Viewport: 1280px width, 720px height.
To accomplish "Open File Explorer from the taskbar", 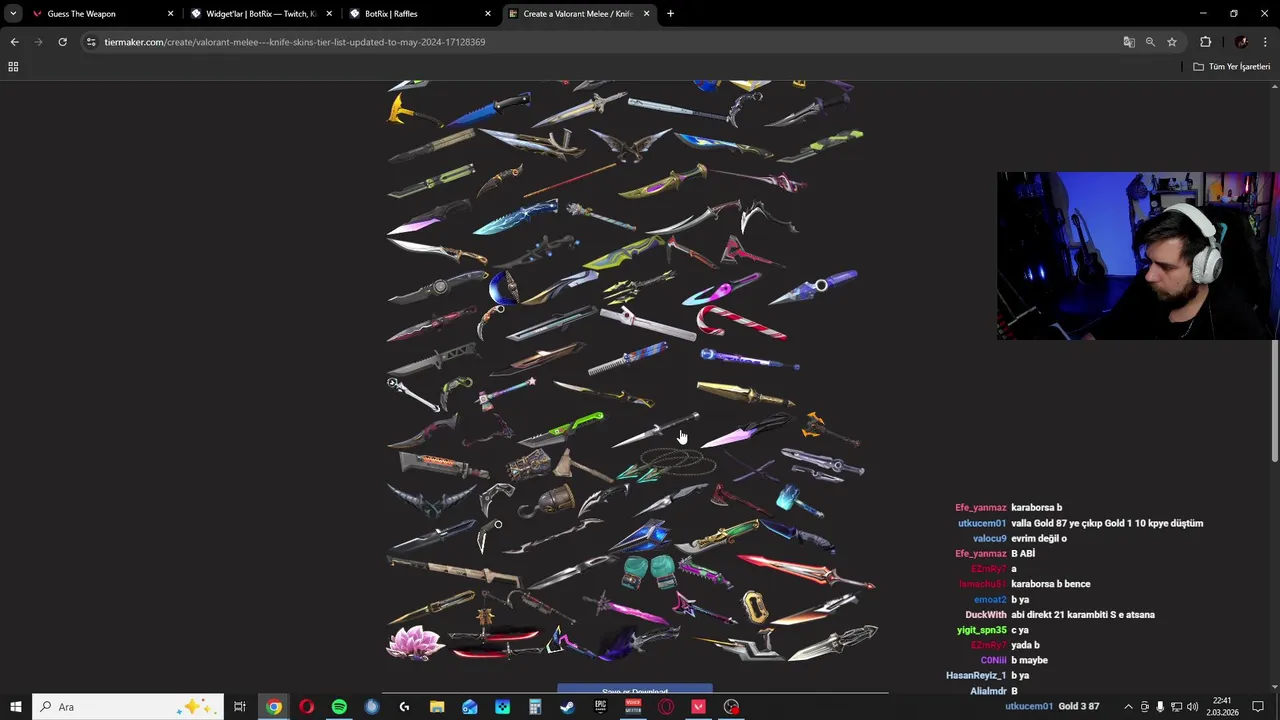I will click(437, 707).
